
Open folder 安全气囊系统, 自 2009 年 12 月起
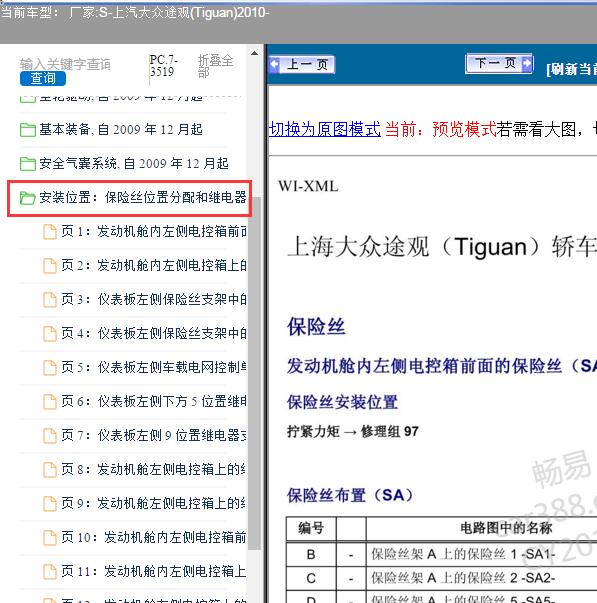pyautogui.click(x=134, y=163)
